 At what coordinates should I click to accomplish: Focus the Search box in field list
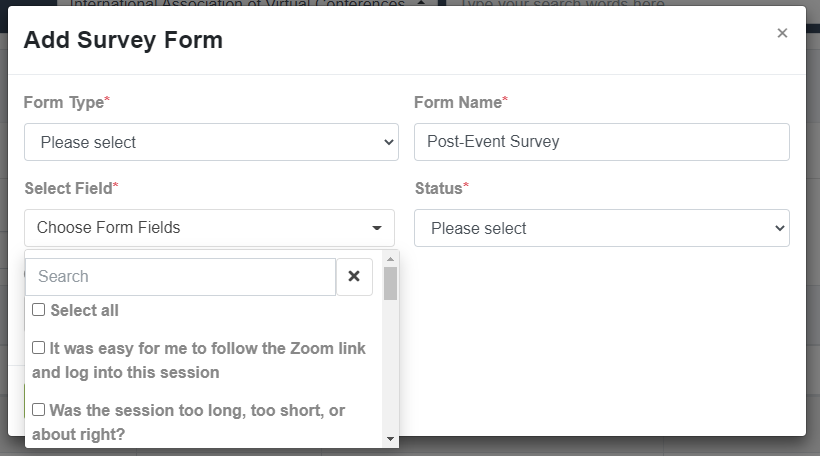point(180,277)
